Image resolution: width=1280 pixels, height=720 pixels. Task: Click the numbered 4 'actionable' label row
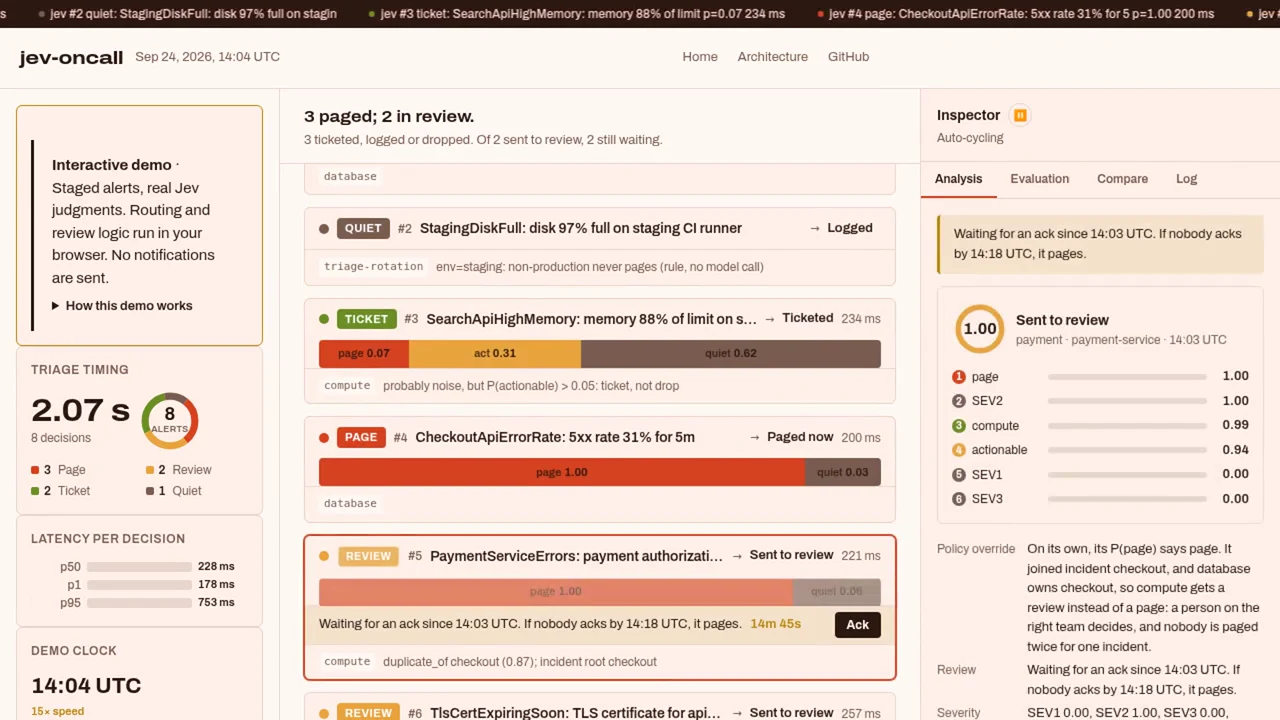[1100, 450]
